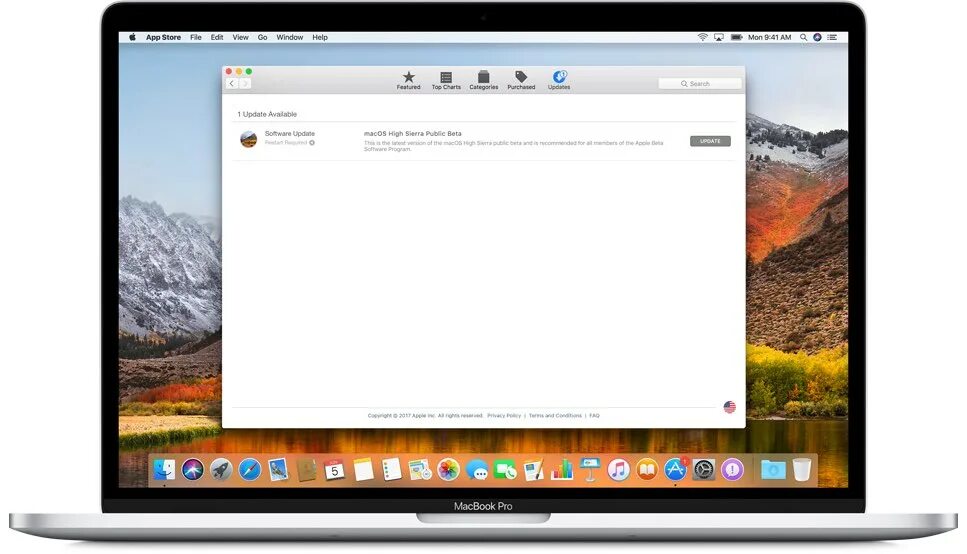
Task: Click the AirPlay display icon in menu bar
Action: tap(719, 37)
